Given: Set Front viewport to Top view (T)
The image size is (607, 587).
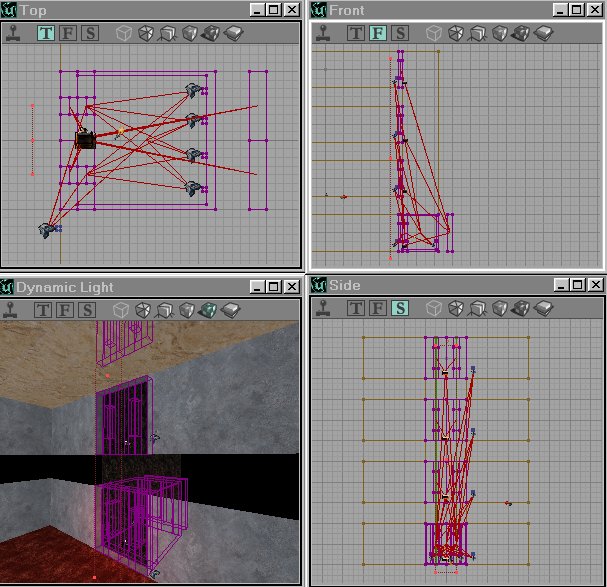Looking at the screenshot, I should pos(356,33).
